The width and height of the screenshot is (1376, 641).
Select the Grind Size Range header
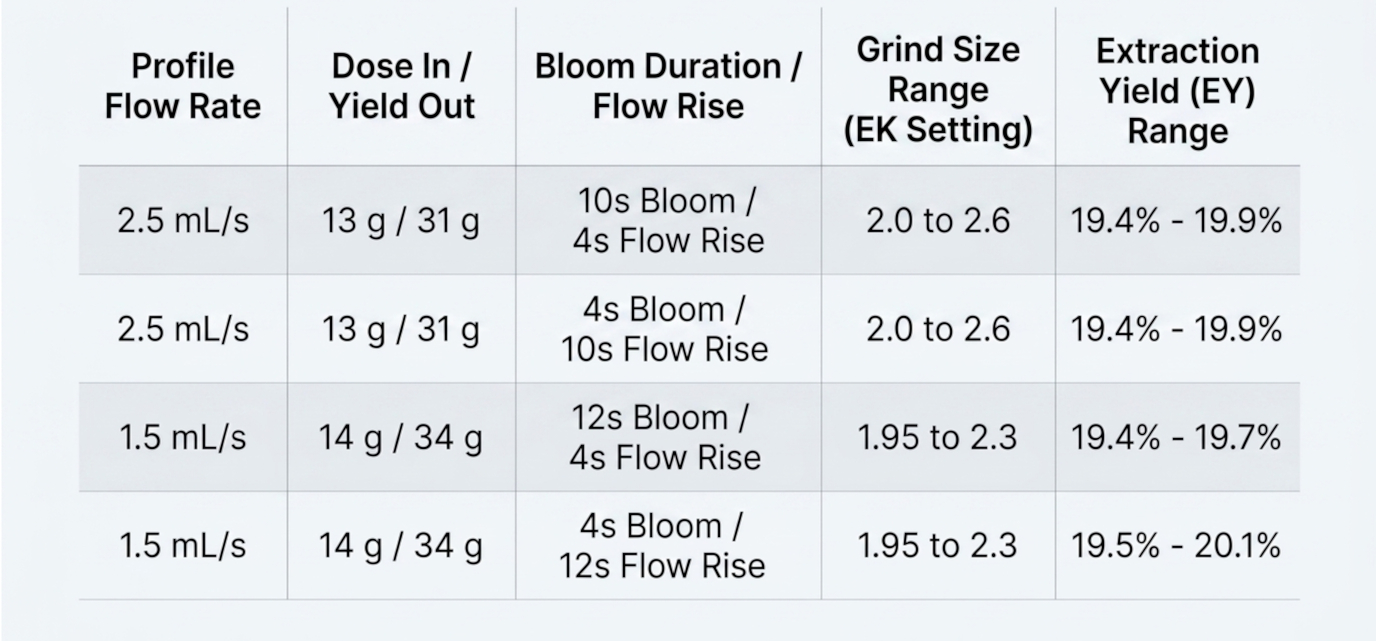click(x=938, y=90)
